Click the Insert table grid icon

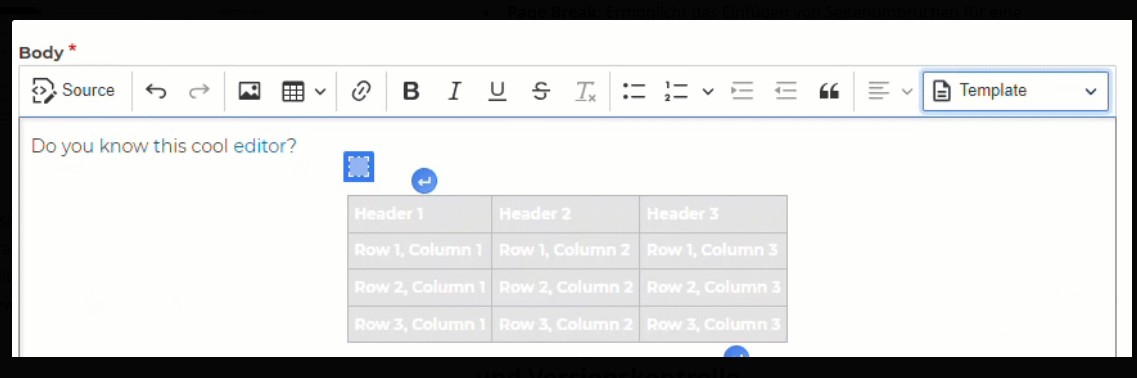pos(293,91)
